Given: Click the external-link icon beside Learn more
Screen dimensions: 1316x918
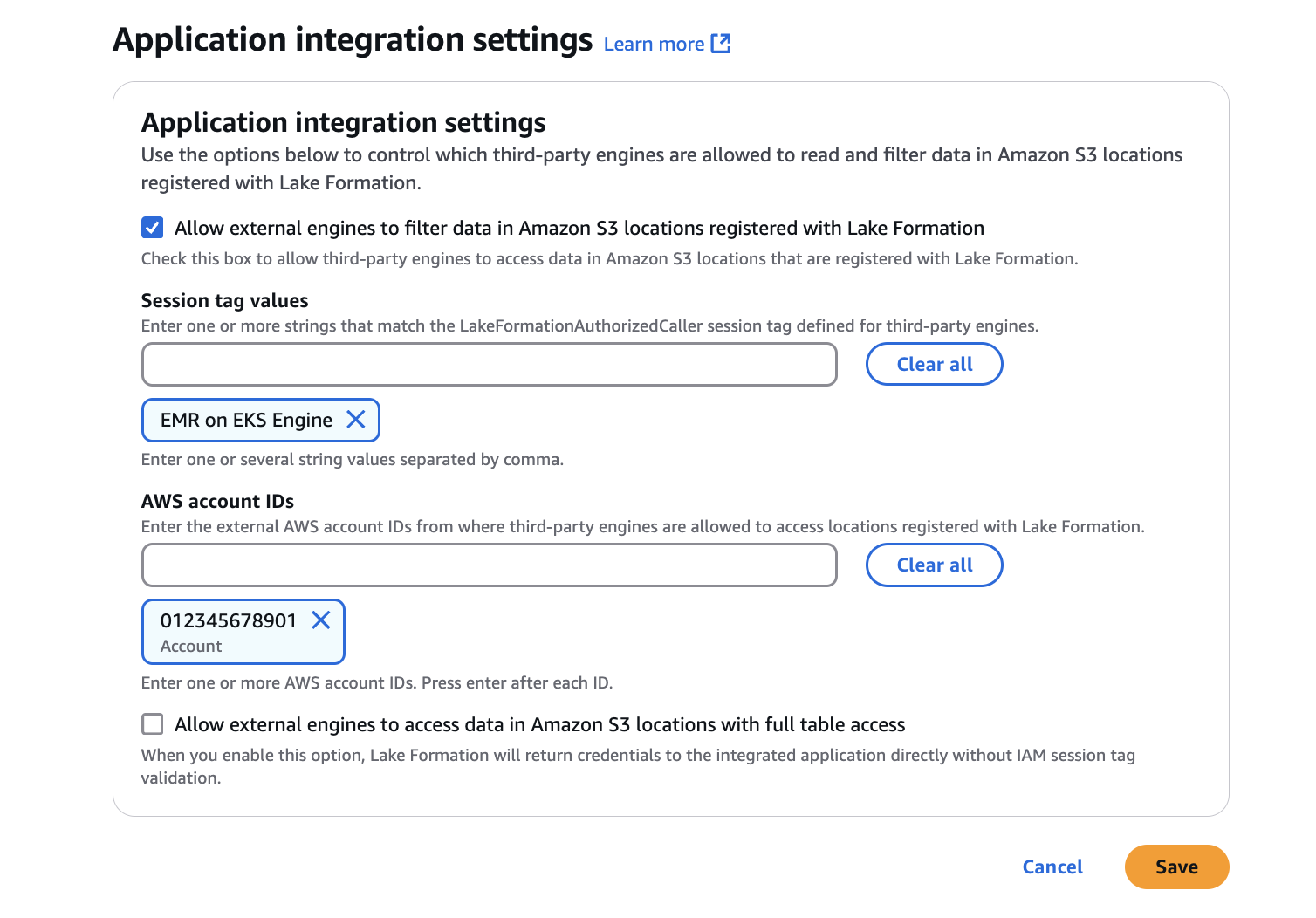Looking at the screenshot, I should (x=721, y=43).
